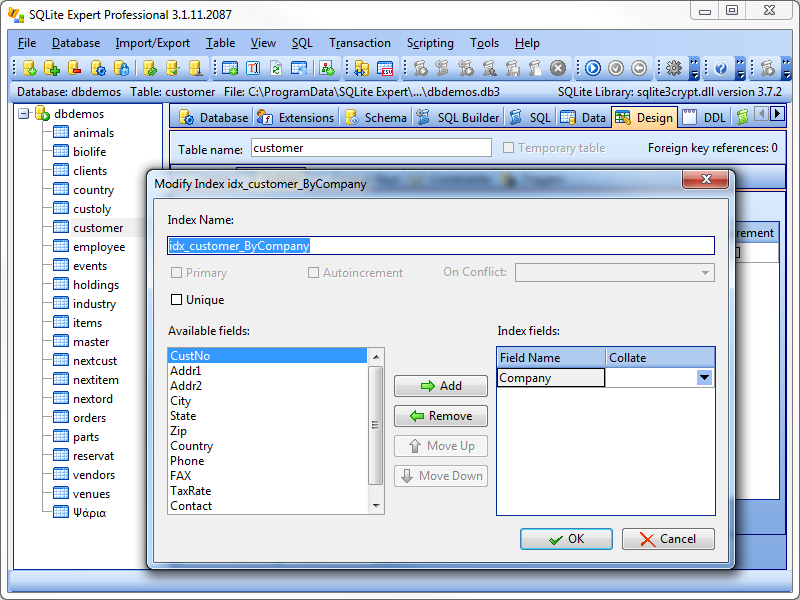Click the Table name input field
Screen dimensions: 800x600
371,148
